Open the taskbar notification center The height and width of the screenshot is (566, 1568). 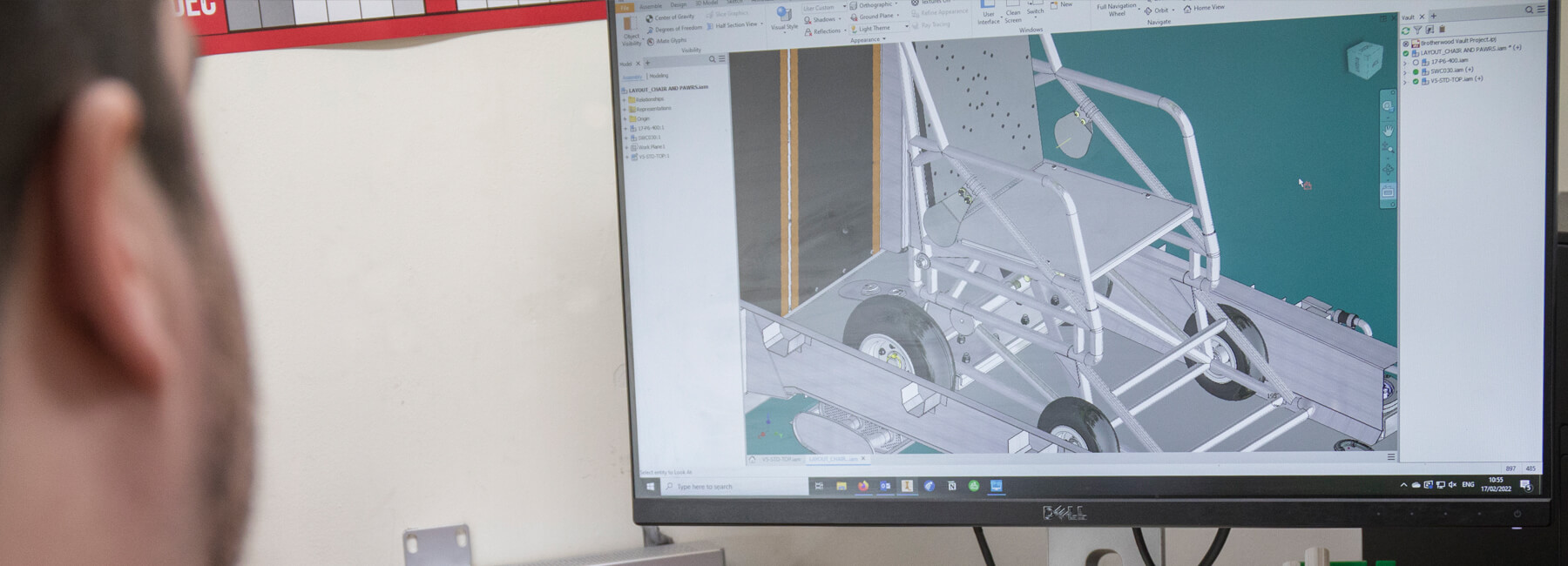pyautogui.click(x=1525, y=485)
